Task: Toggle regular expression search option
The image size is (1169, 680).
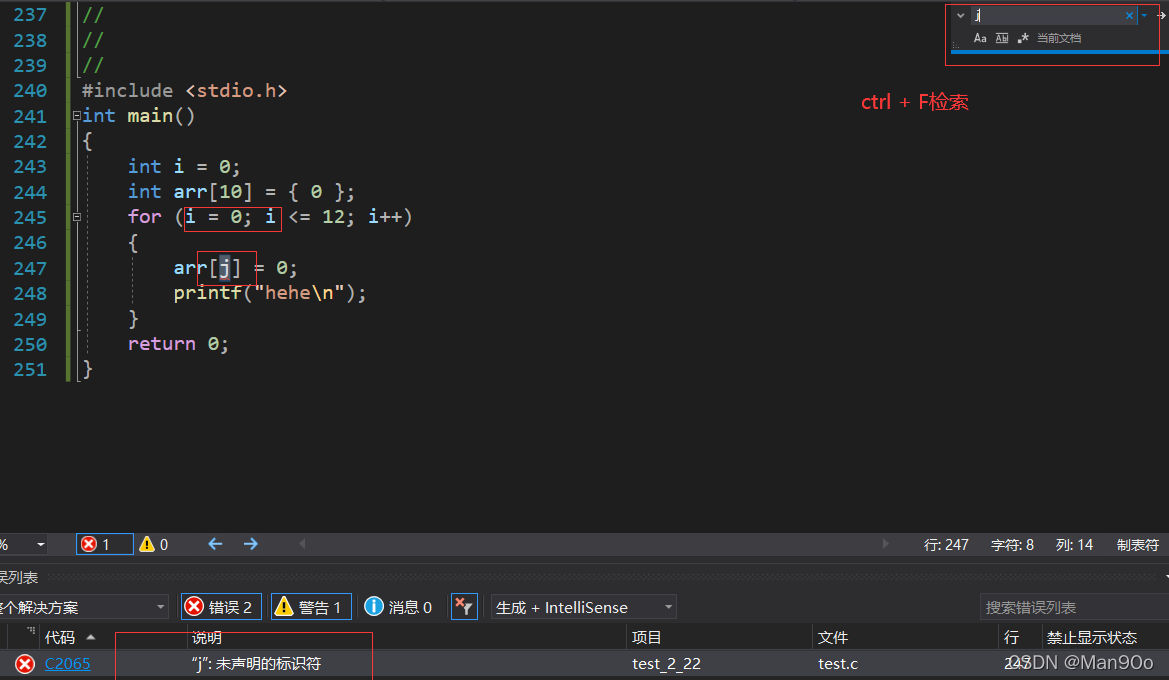Action: (x=1023, y=38)
